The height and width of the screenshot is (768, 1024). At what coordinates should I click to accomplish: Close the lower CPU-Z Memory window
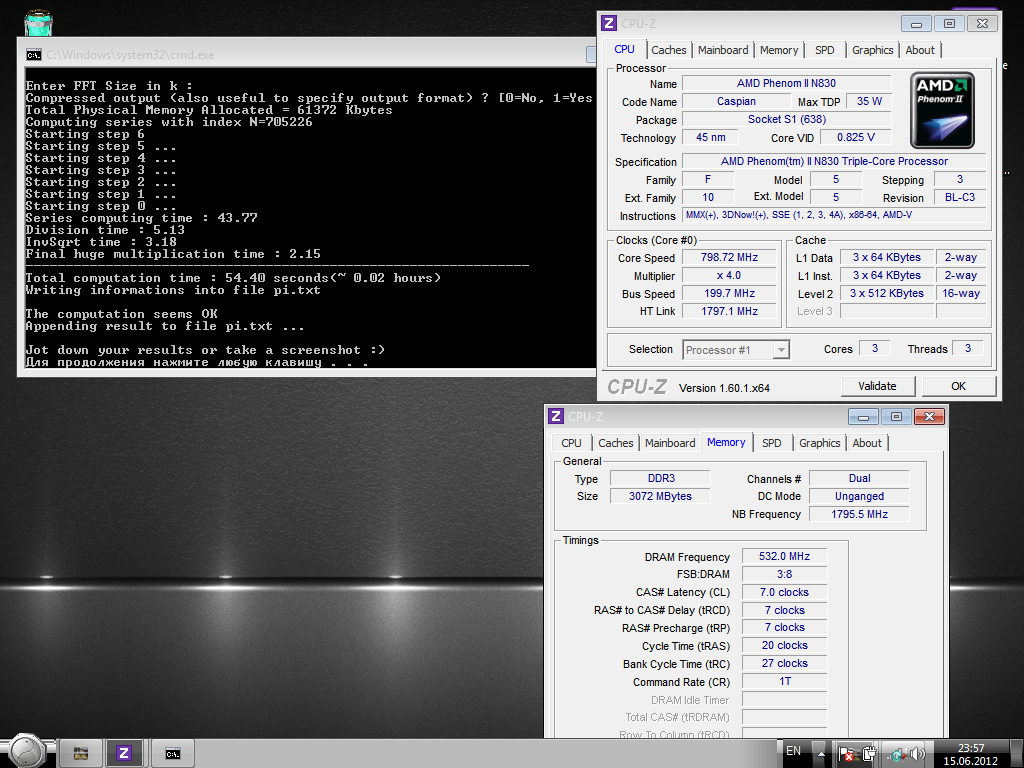tap(929, 417)
